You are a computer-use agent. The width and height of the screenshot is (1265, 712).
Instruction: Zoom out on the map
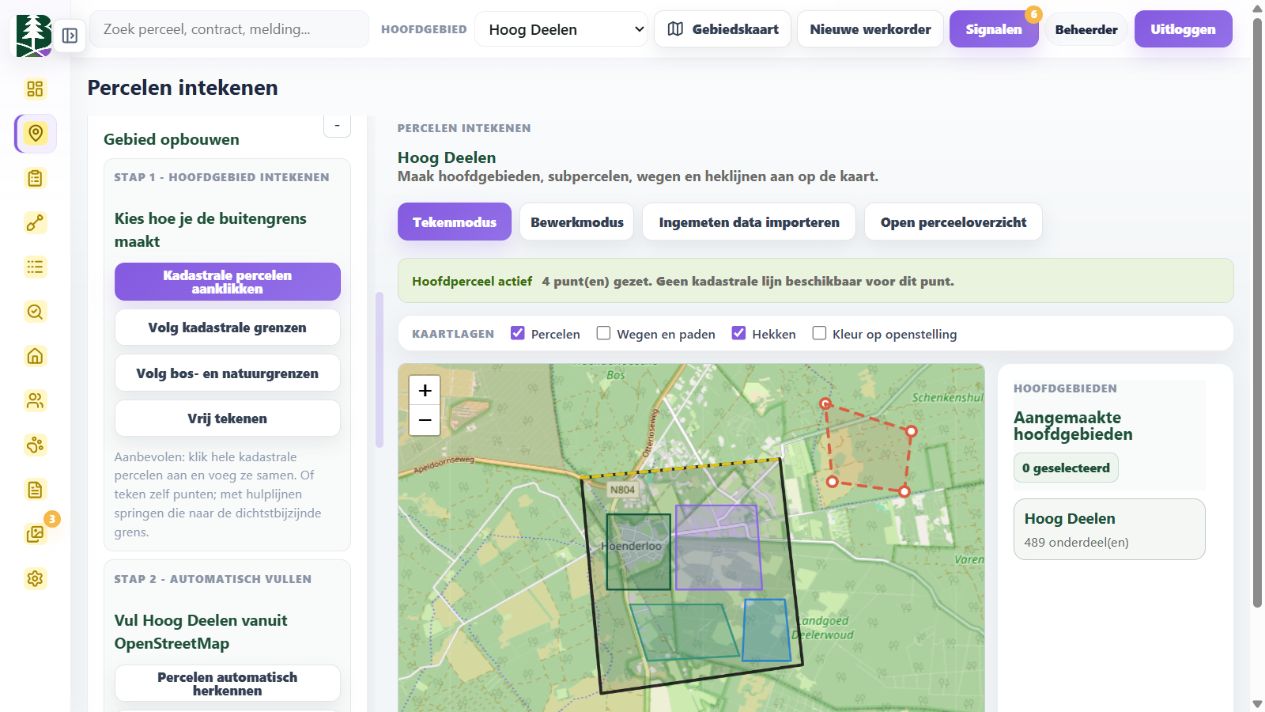(425, 420)
